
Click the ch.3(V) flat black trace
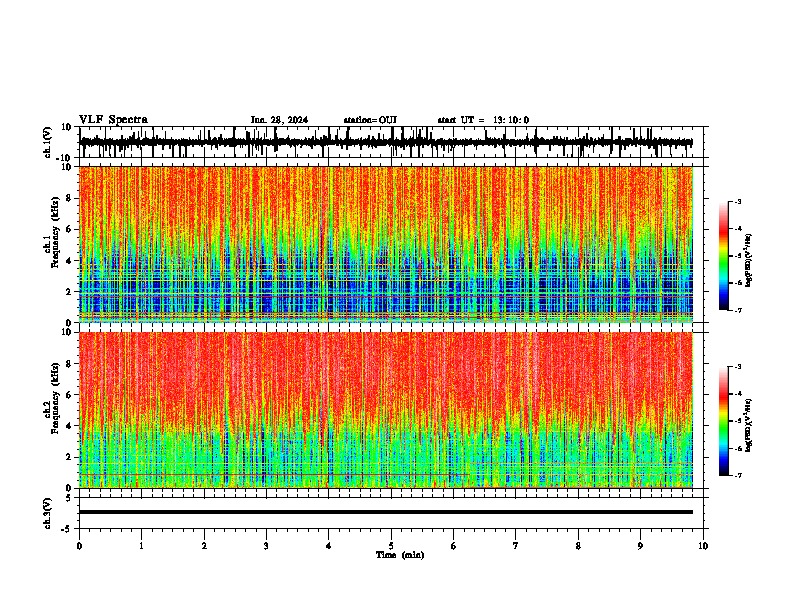click(386, 512)
